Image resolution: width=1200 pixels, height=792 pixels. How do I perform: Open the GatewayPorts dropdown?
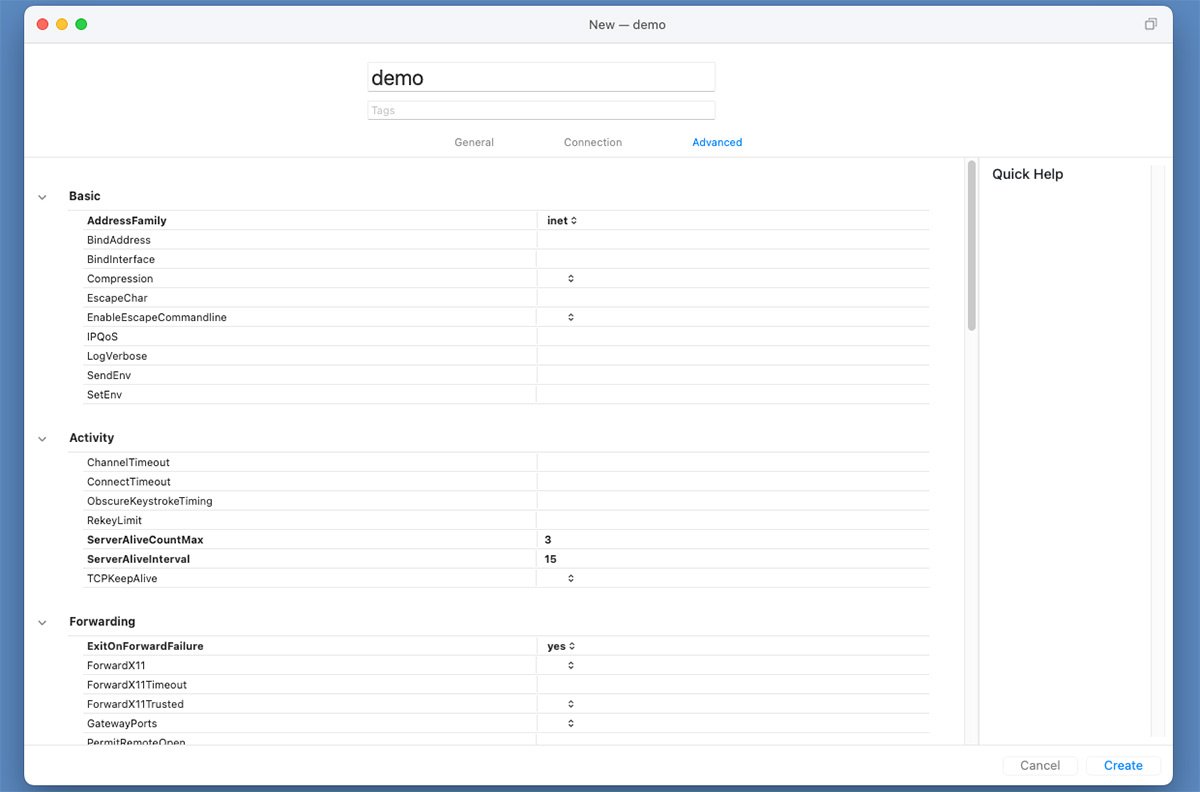point(570,724)
